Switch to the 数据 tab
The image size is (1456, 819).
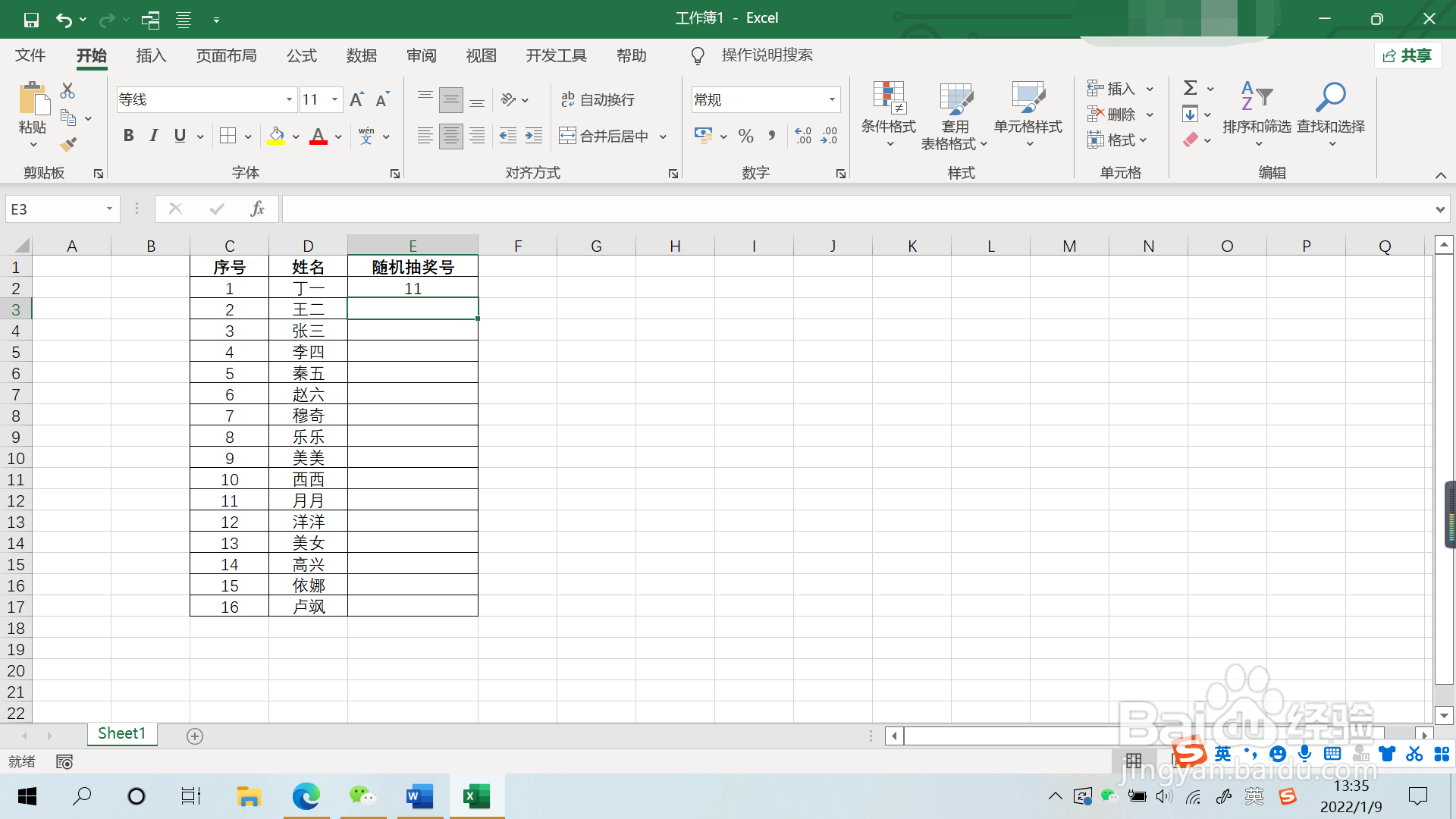tap(361, 55)
